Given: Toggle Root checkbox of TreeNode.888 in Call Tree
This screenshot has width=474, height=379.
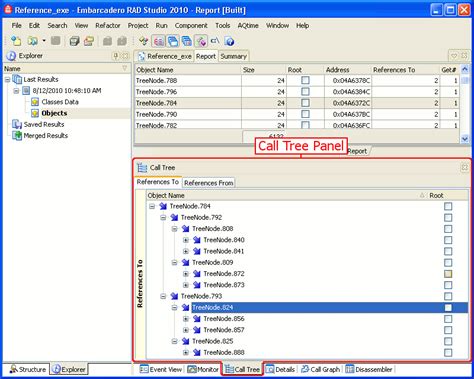Looking at the screenshot, I should point(448,353).
